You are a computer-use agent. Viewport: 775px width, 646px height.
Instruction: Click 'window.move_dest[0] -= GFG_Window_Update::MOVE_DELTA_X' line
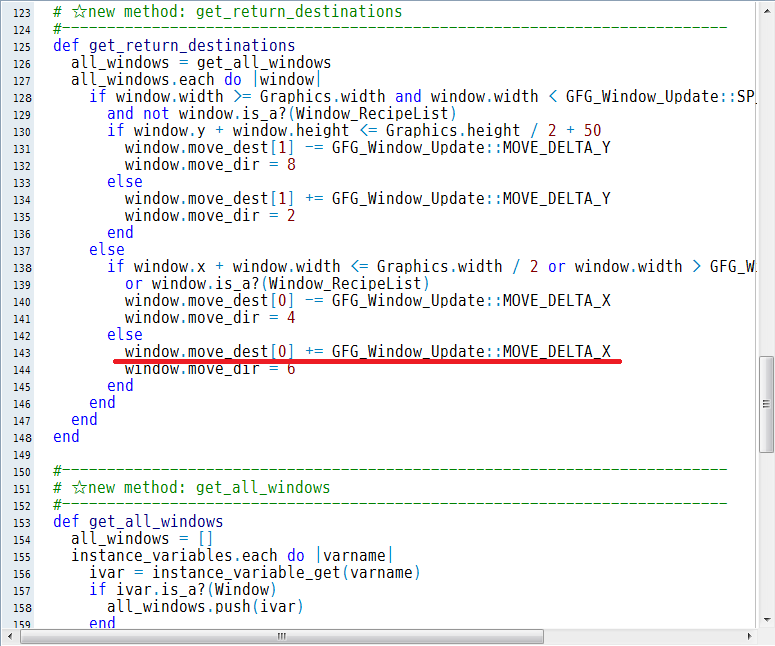368,301
